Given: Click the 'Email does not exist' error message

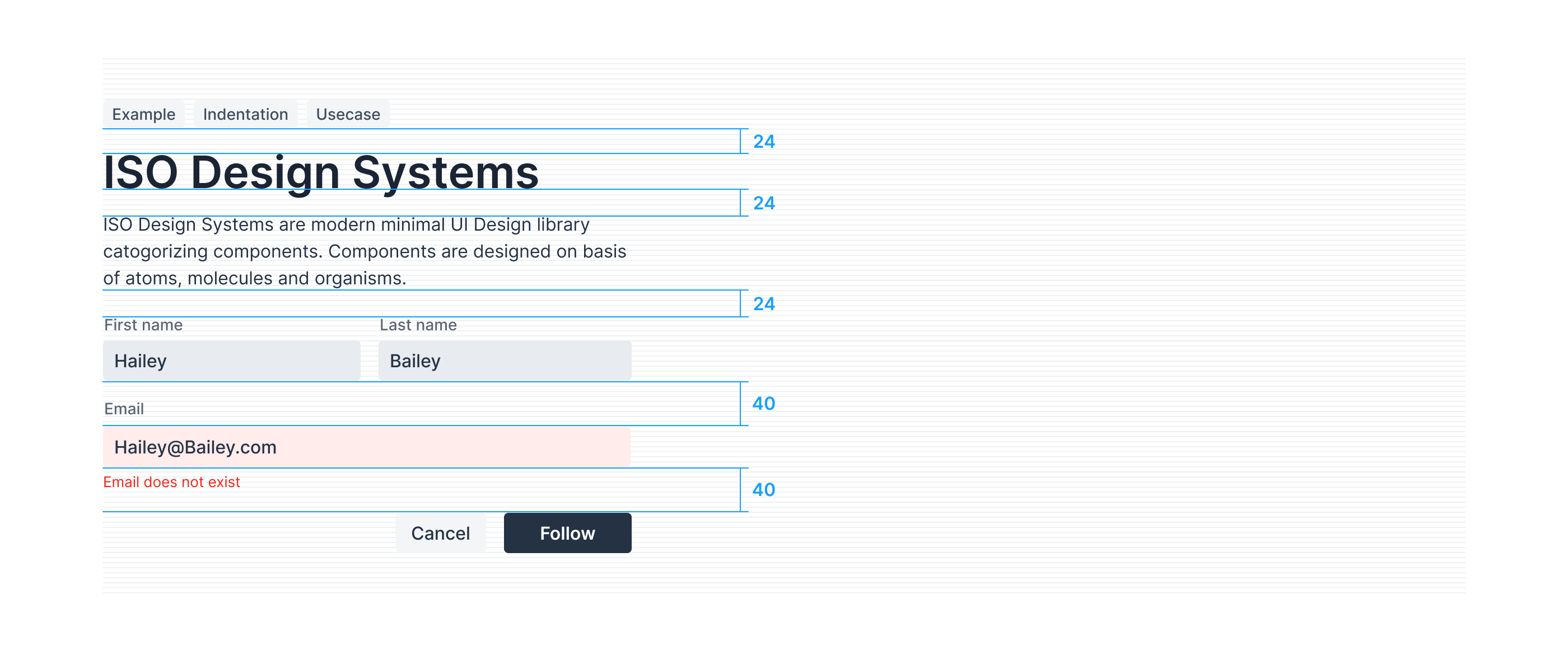Looking at the screenshot, I should [171, 482].
